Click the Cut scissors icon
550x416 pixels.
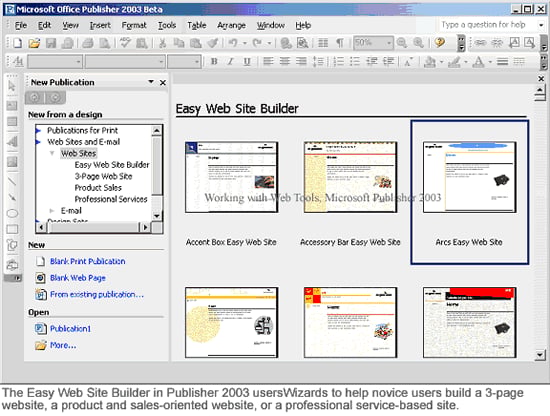click(162, 43)
